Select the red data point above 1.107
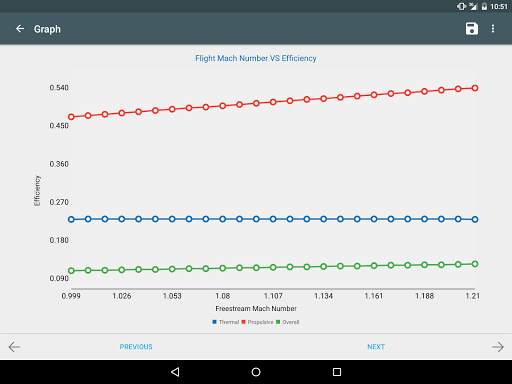The height and width of the screenshot is (384, 512). (273, 102)
